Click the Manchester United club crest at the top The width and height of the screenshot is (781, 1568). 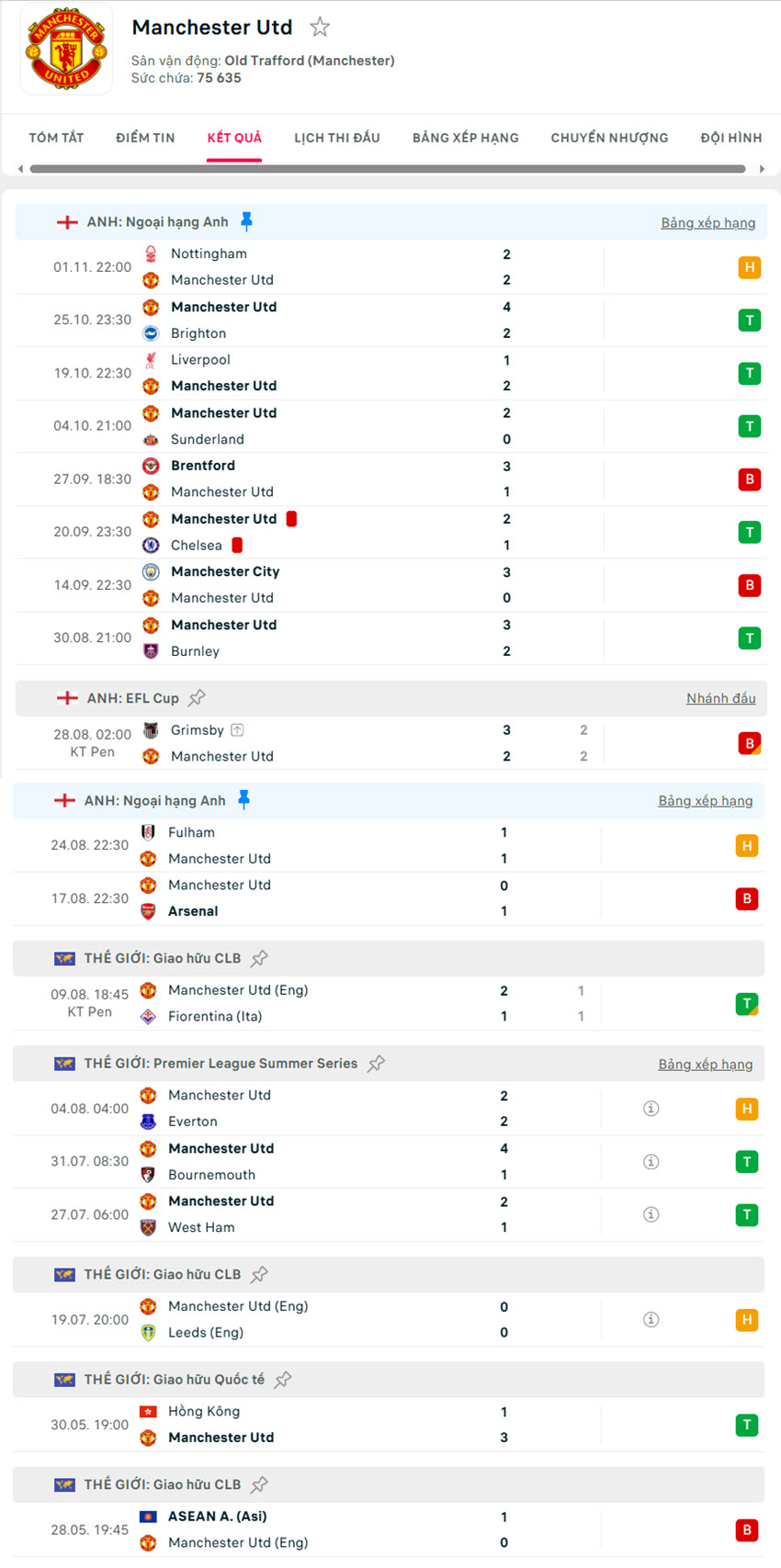coord(65,48)
